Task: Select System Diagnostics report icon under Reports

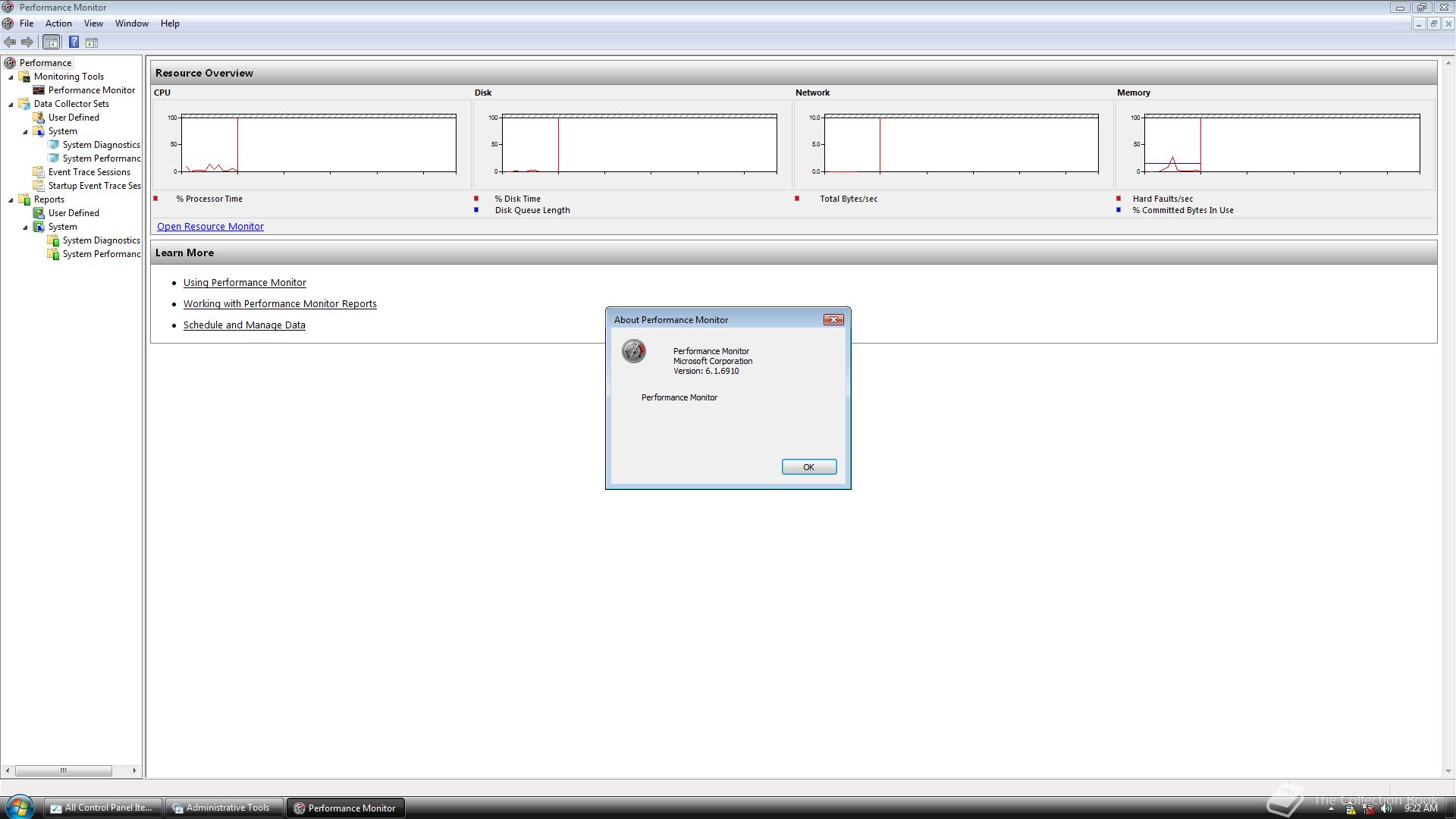Action: click(x=53, y=240)
